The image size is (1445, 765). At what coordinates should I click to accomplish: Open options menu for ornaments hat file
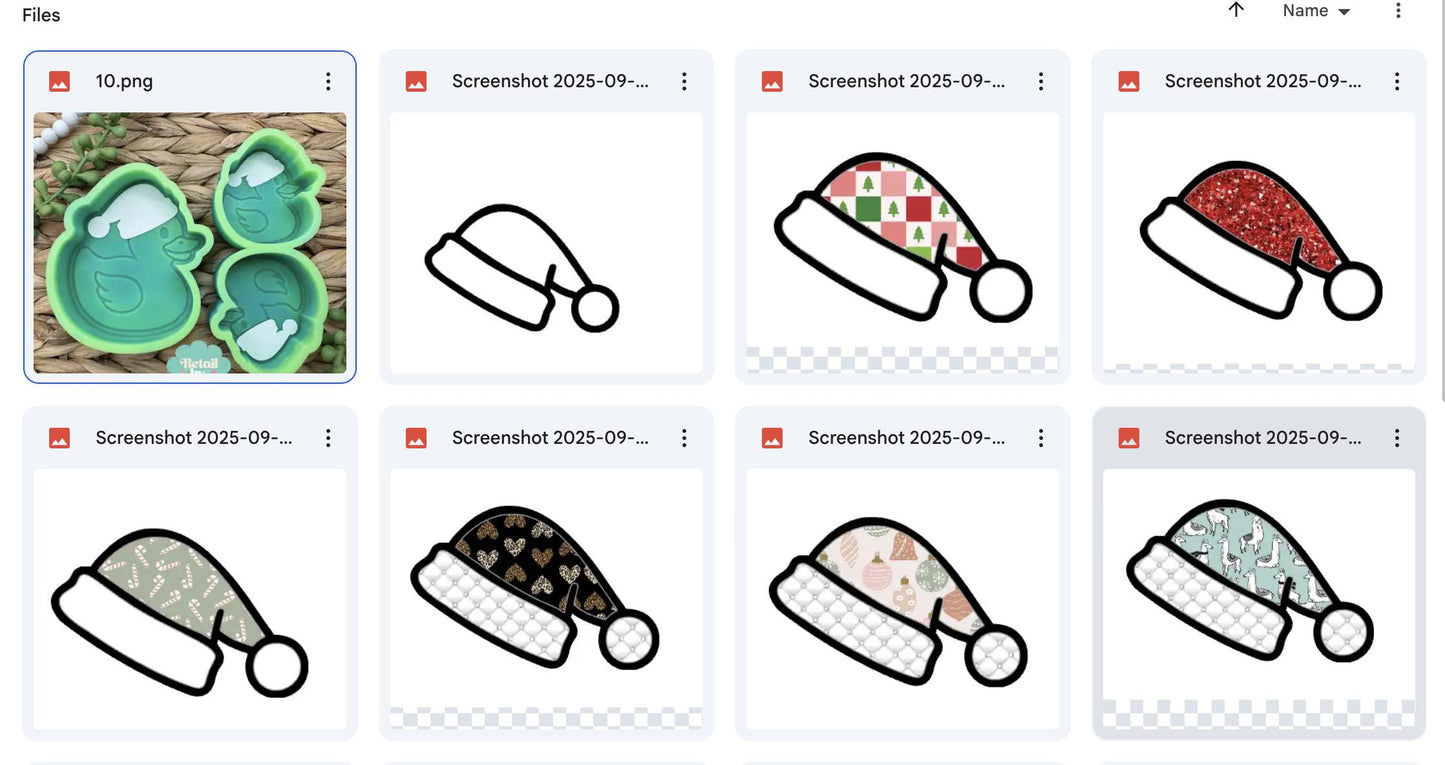tap(1041, 438)
